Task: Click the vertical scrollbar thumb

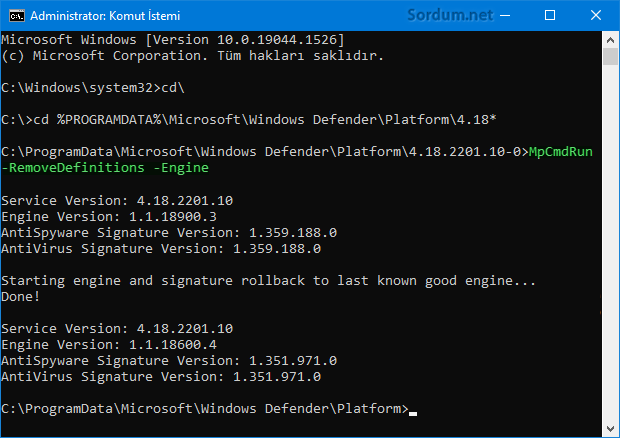Action: pos(610,56)
